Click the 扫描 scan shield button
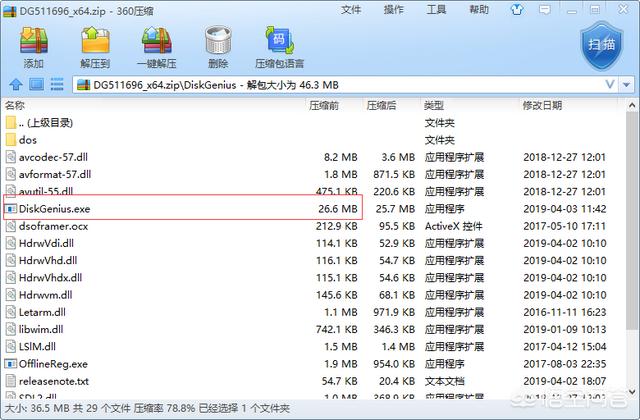This screenshot has height=420, width=640. [602, 46]
